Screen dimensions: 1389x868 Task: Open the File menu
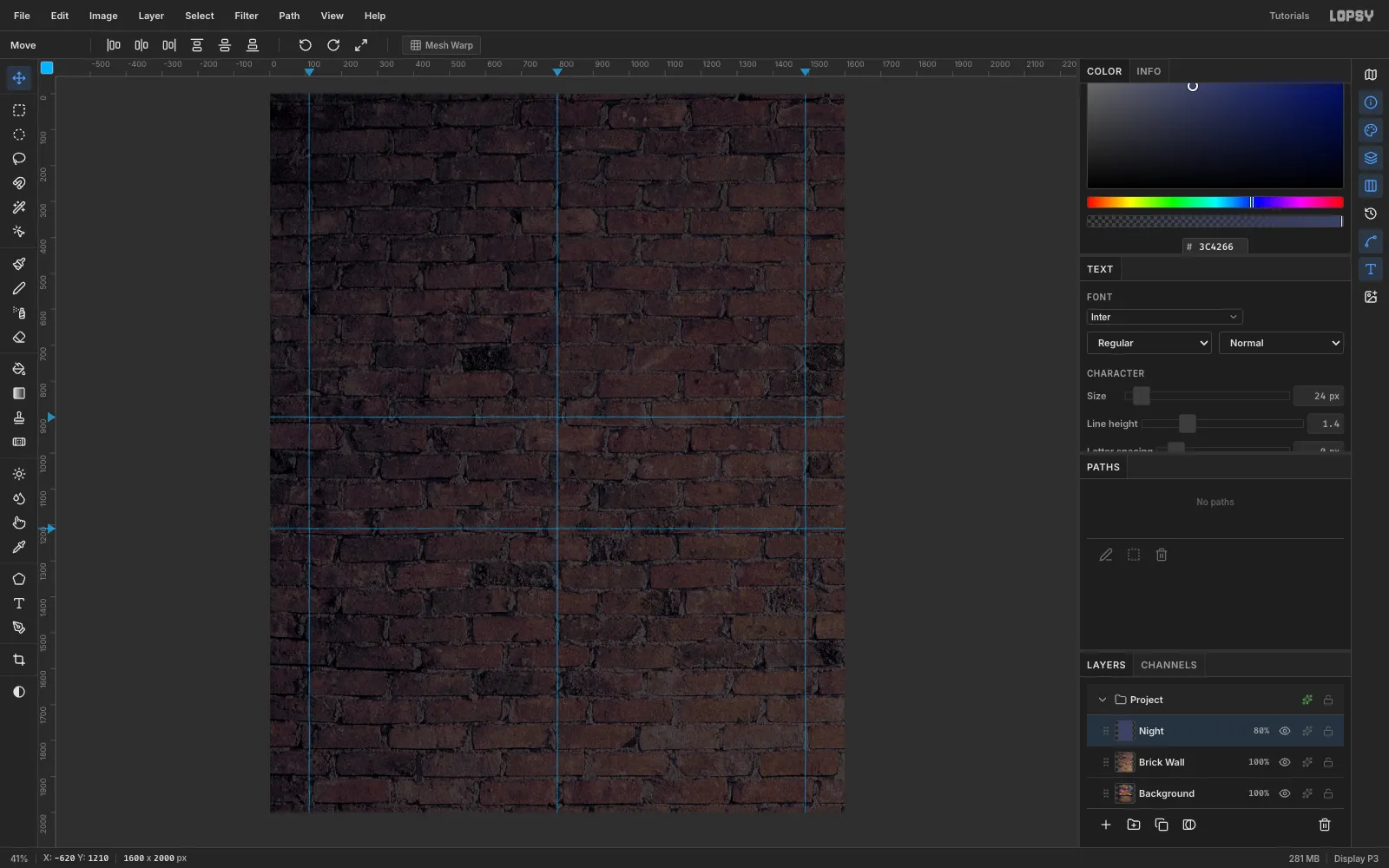(x=22, y=16)
